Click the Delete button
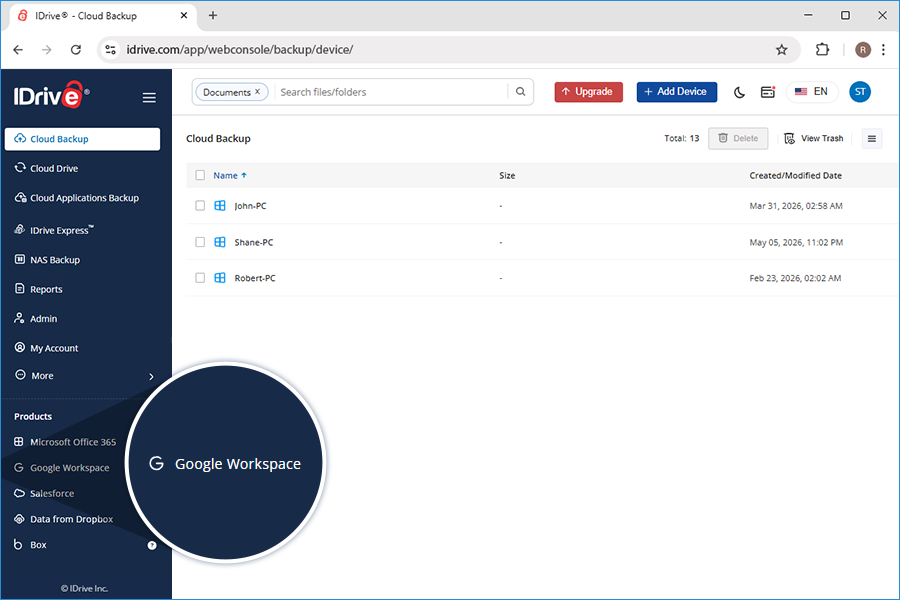Screen dimensions: 900x600 [x=738, y=138]
